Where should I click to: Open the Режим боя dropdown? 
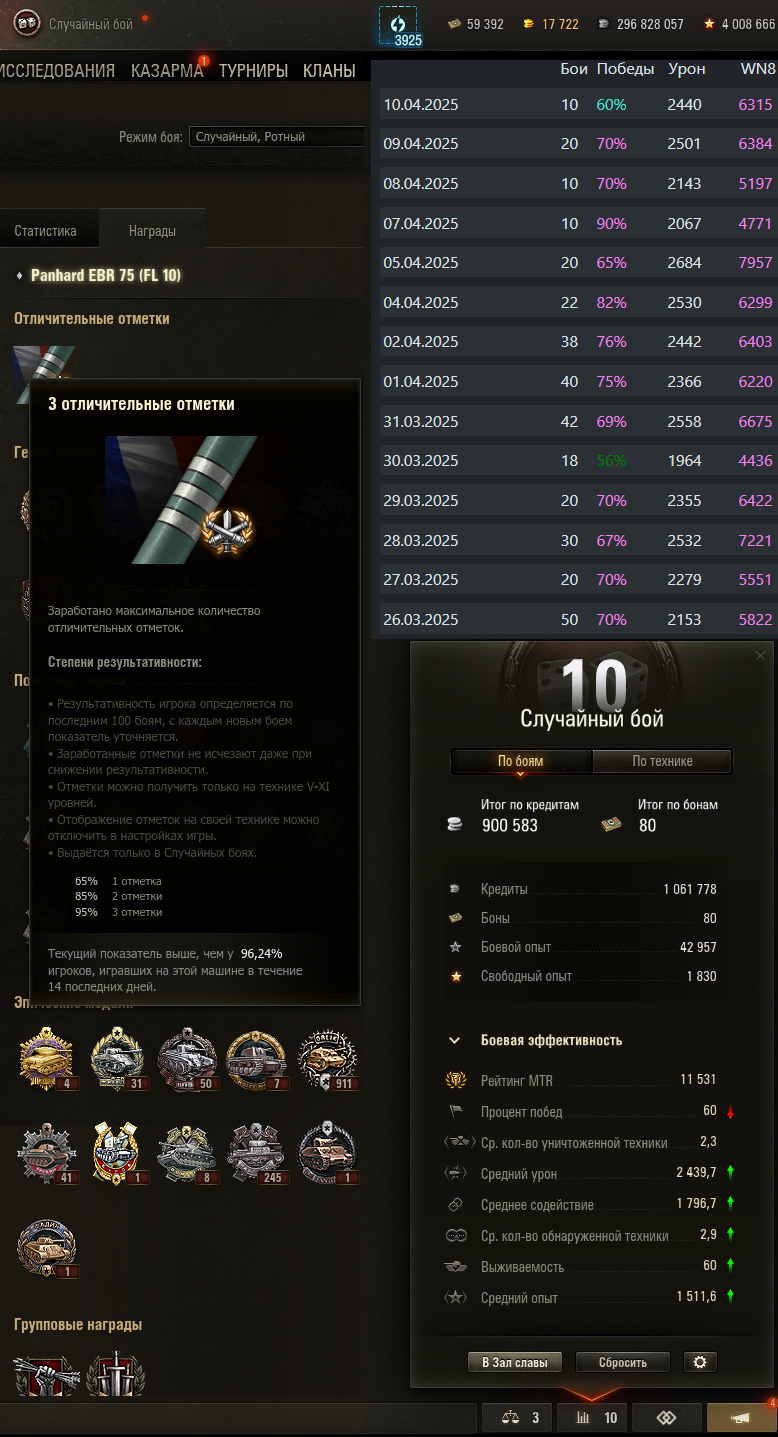click(x=277, y=136)
